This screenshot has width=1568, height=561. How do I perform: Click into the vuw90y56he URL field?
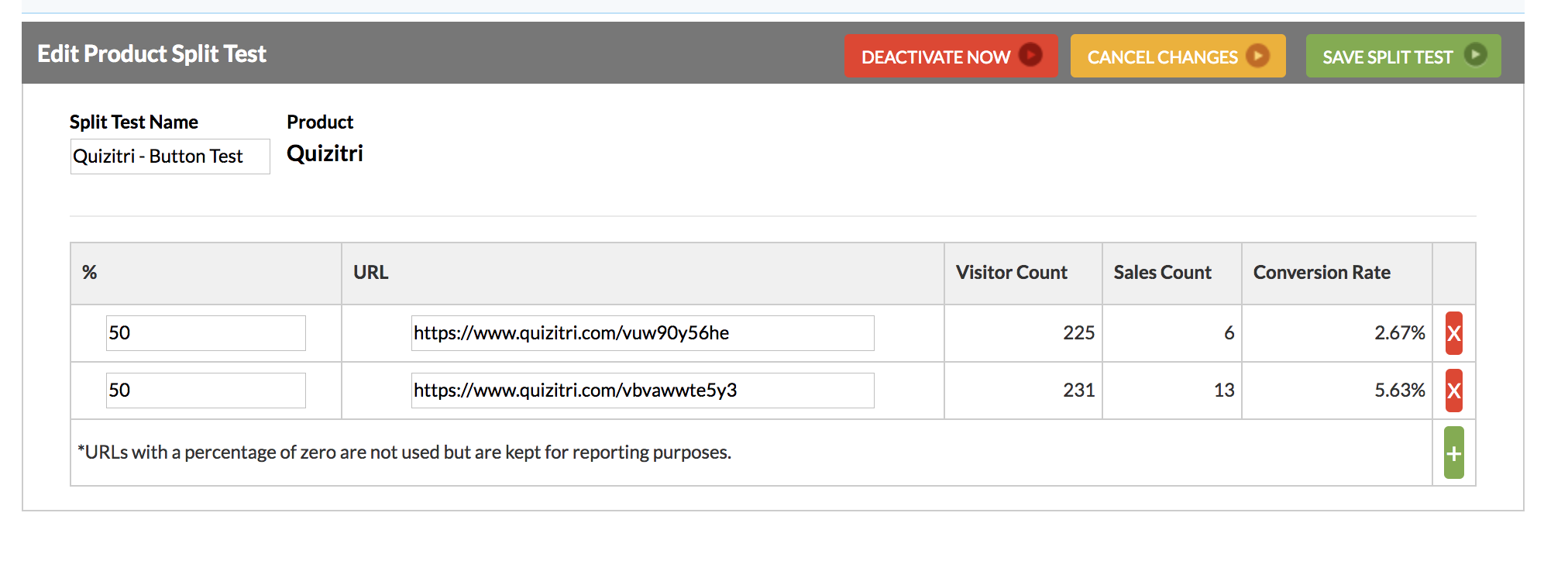point(642,333)
